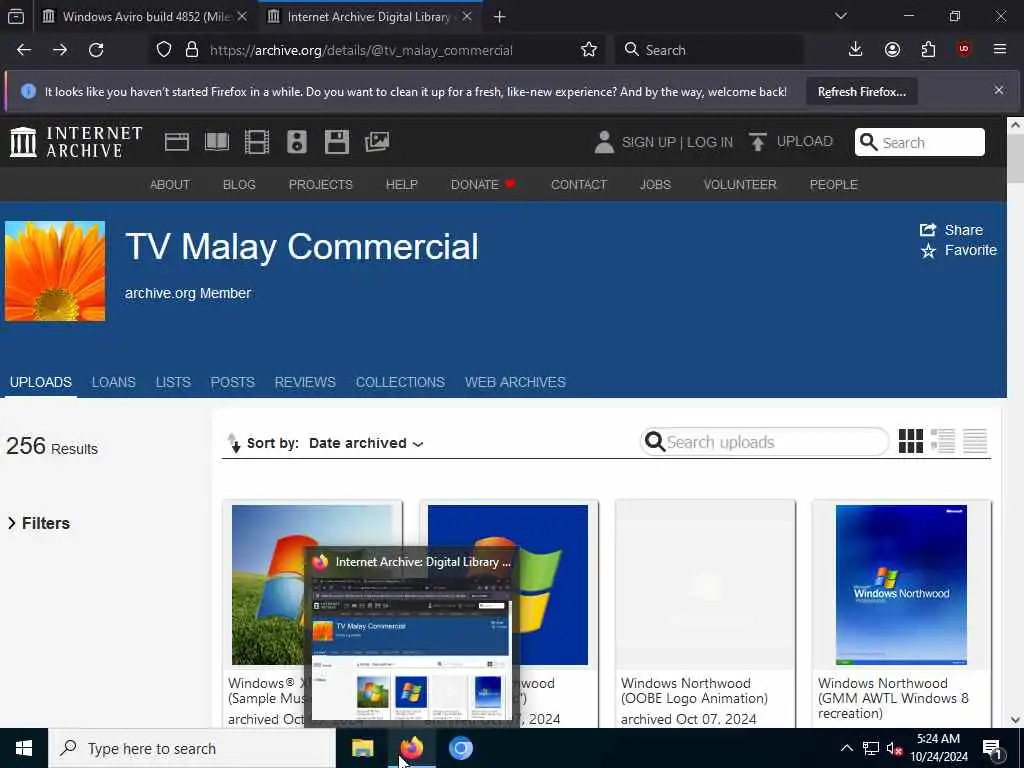Go forward with the Firefox forward arrow

(60, 50)
